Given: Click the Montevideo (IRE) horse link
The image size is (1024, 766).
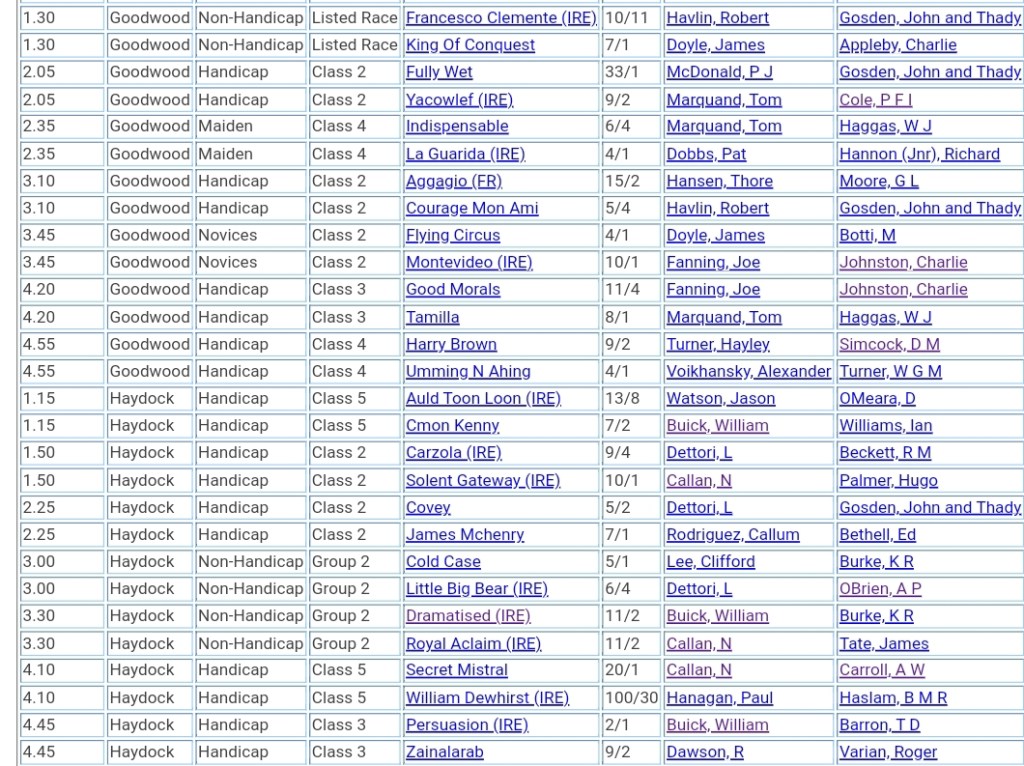Looking at the screenshot, I should click(468, 263).
